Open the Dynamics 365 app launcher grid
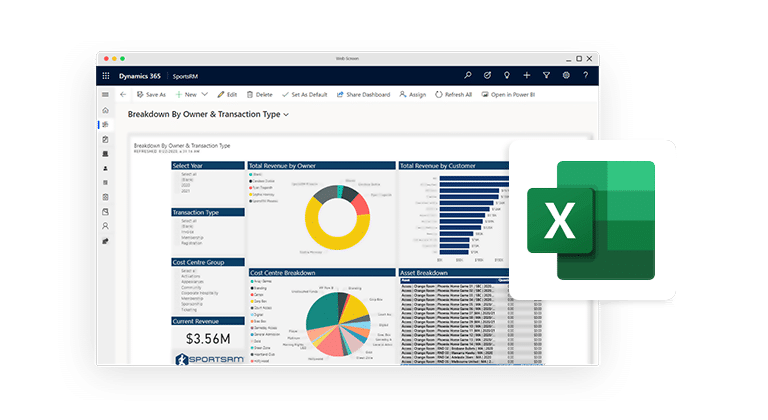 point(106,76)
